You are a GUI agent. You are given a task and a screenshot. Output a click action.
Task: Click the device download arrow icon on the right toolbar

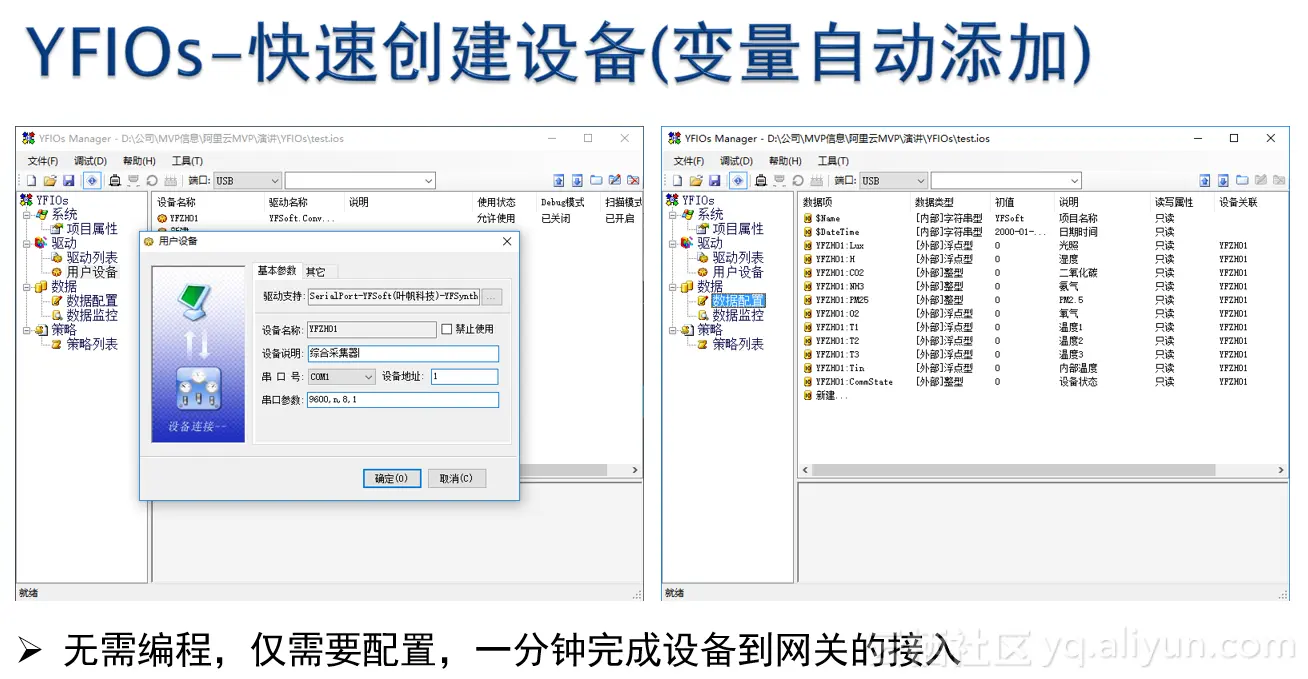[576, 180]
